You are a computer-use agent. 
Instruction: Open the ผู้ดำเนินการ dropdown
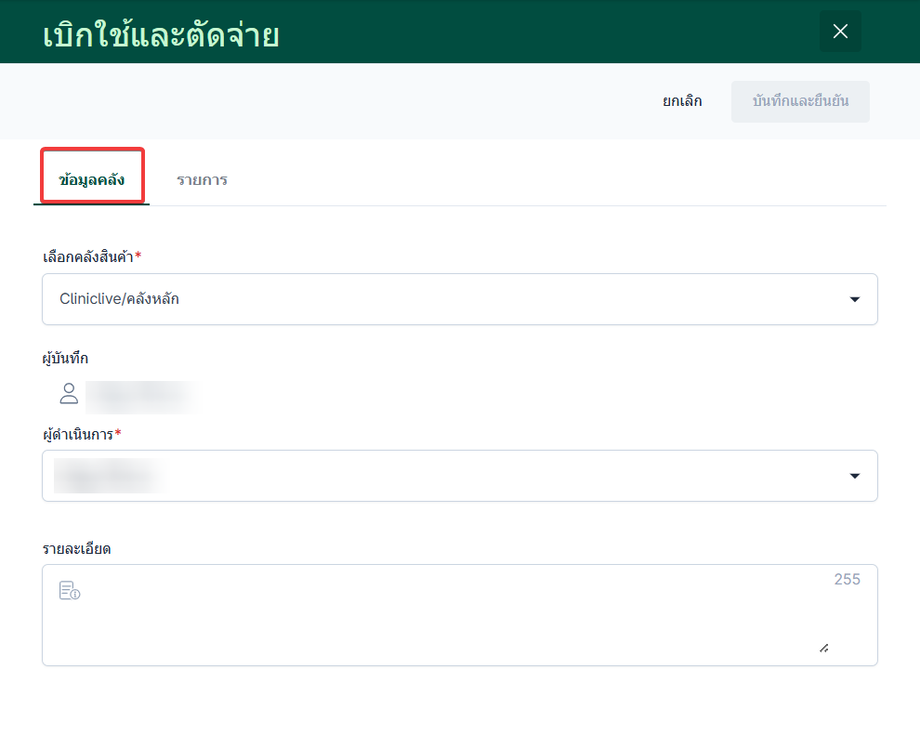pyautogui.click(x=460, y=476)
